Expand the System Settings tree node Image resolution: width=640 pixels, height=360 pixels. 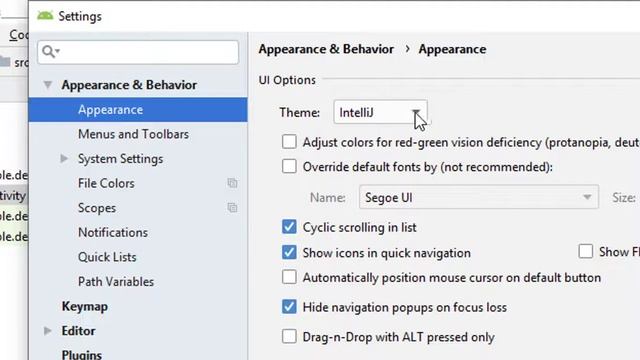coord(64,158)
